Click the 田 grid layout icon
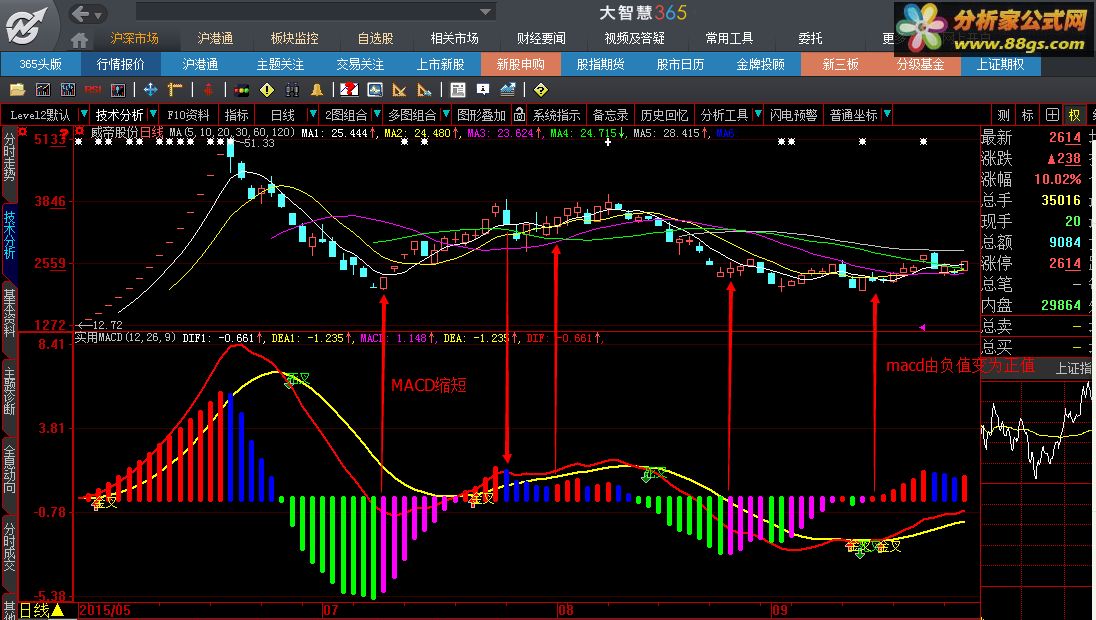The height and width of the screenshot is (620, 1096). (x=1052, y=115)
